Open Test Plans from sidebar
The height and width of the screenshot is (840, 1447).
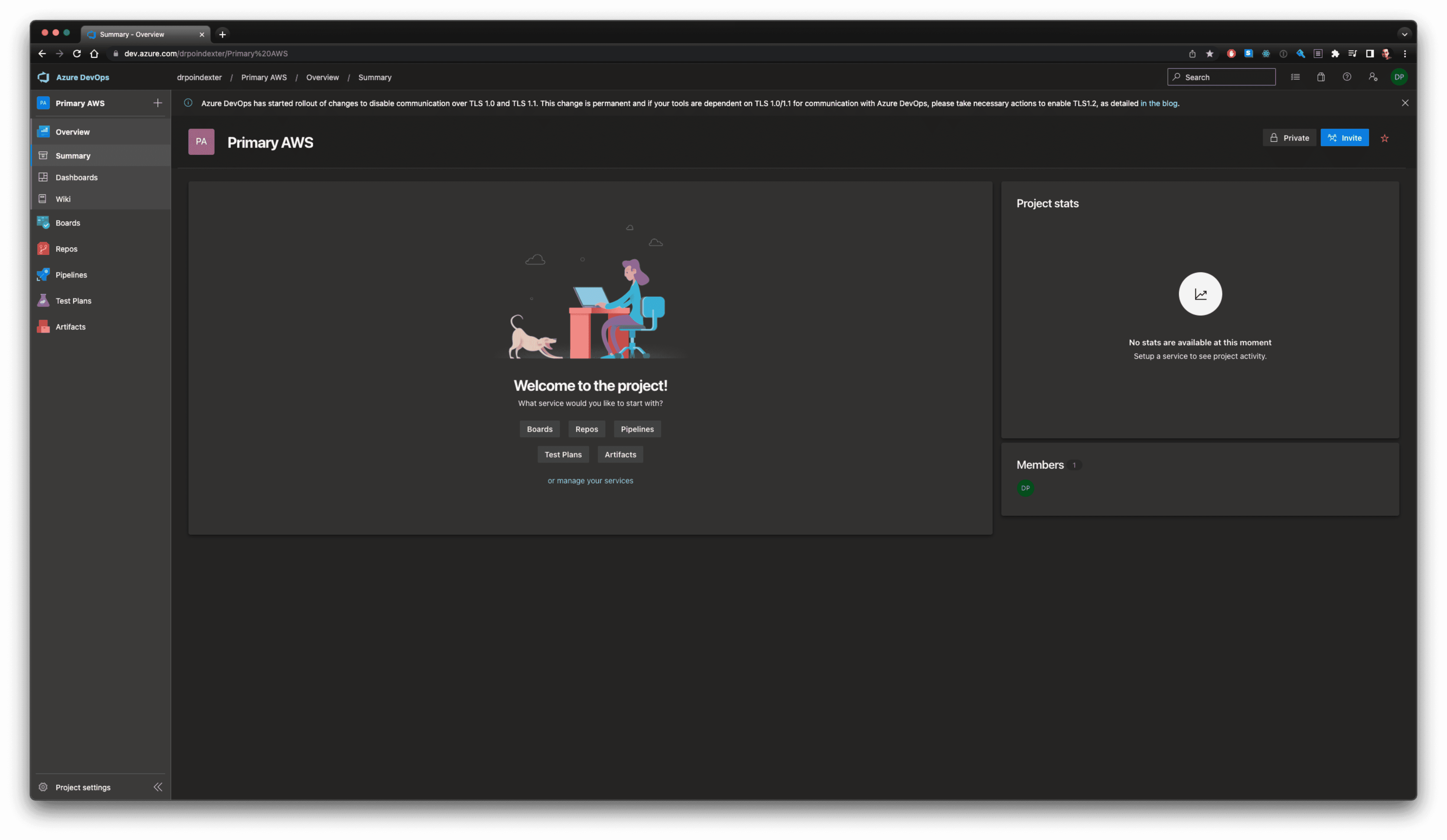(x=73, y=301)
